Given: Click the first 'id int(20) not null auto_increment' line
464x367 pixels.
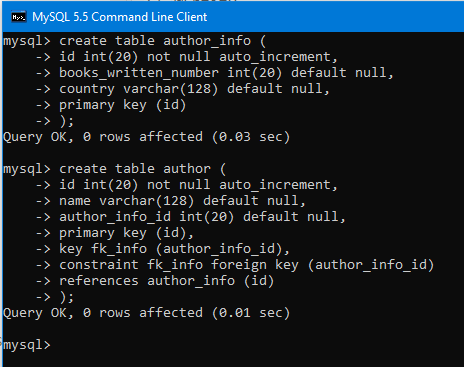Looking at the screenshot, I should pos(198,57).
